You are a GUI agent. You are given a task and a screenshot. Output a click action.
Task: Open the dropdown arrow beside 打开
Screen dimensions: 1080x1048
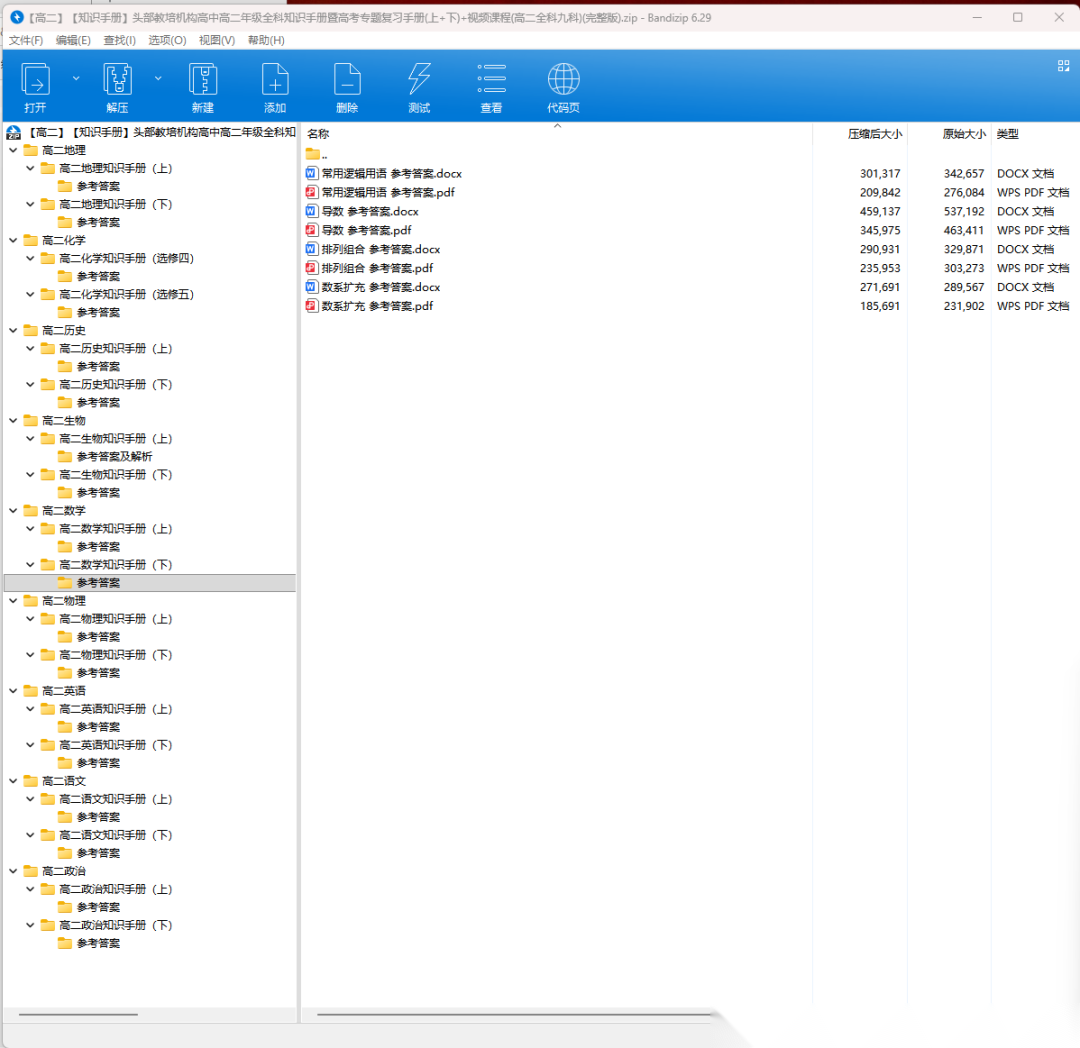[x=76, y=77]
